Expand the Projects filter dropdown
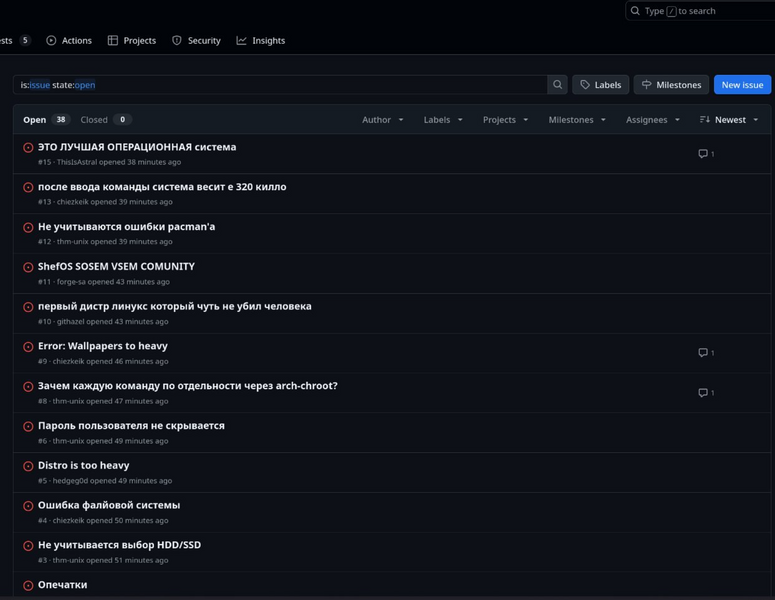The image size is (775, 600). click(505, 120)
